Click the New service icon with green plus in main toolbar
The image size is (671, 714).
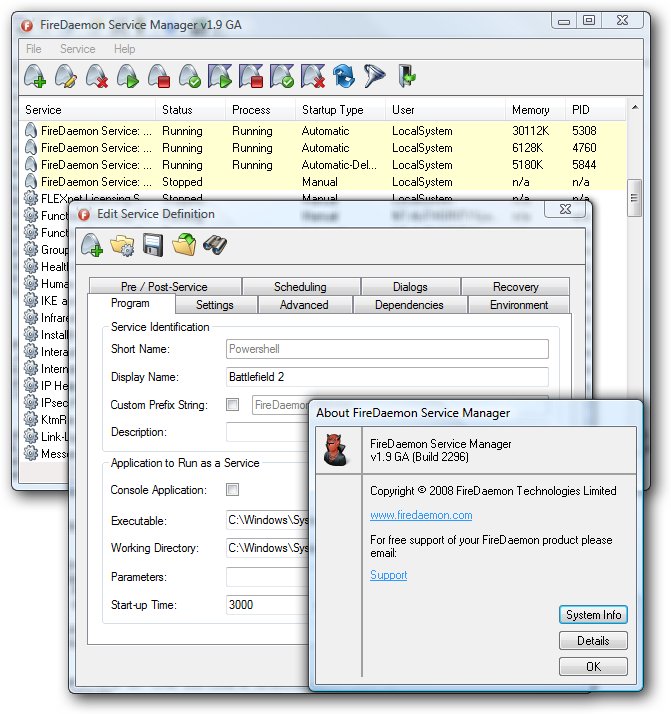coord(35,76)
